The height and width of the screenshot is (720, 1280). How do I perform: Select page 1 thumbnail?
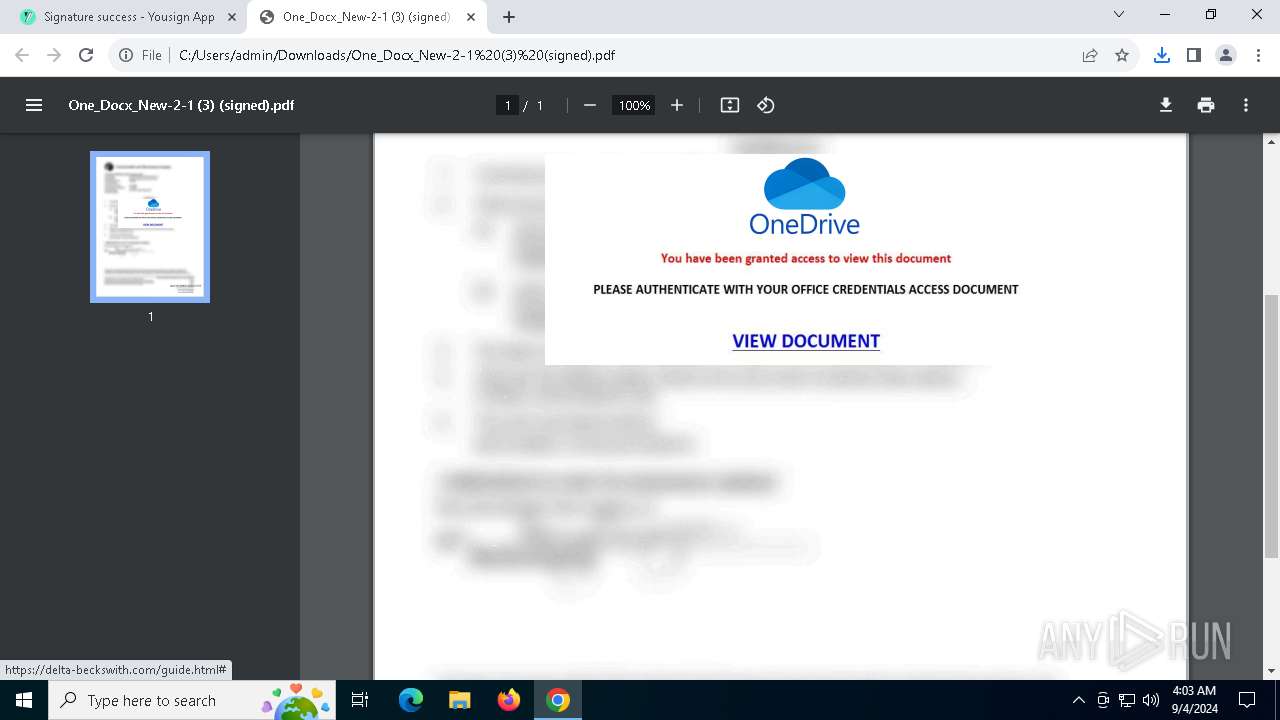(x=150, y=227)
